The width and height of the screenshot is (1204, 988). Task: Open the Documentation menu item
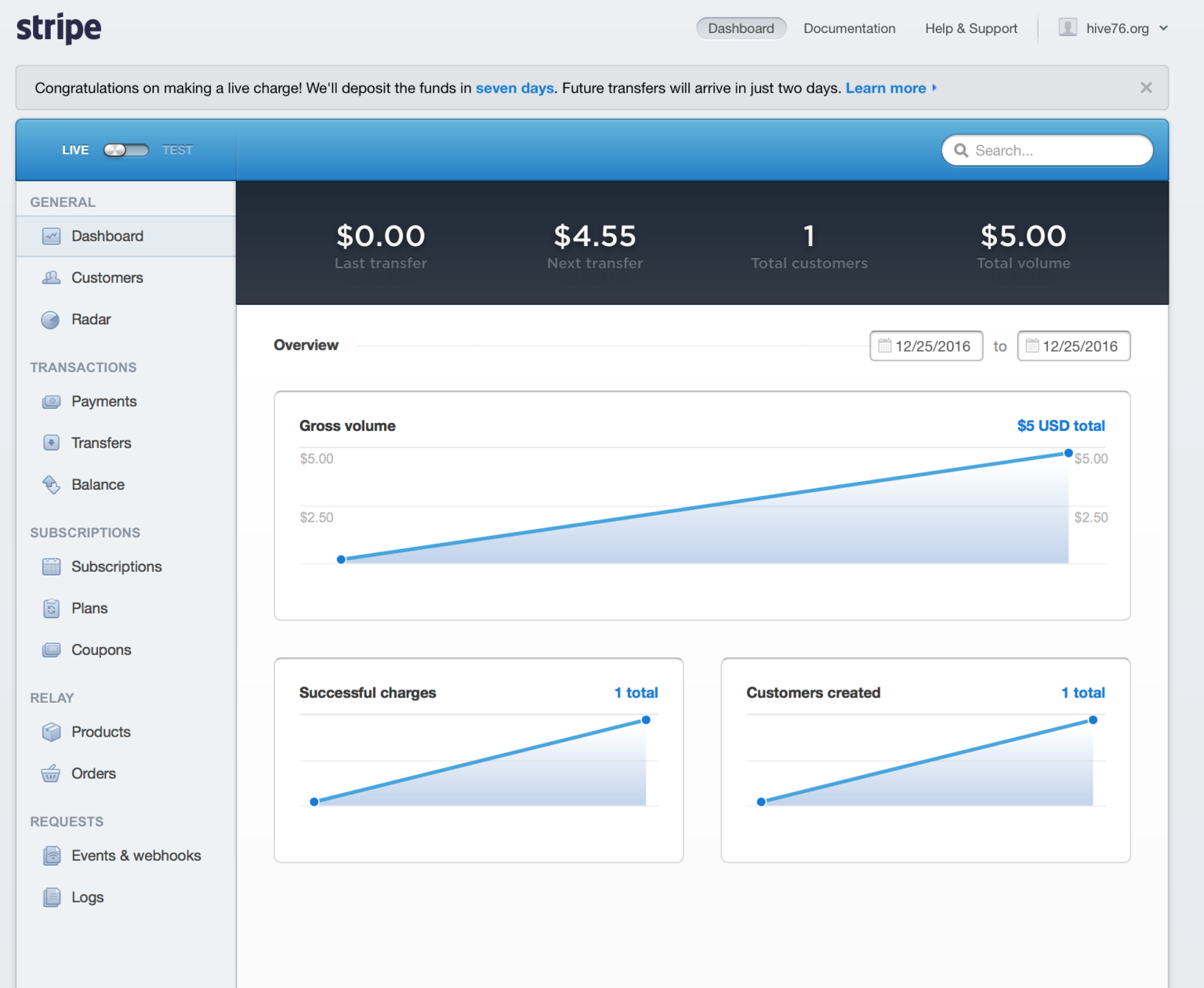point(849,29)
